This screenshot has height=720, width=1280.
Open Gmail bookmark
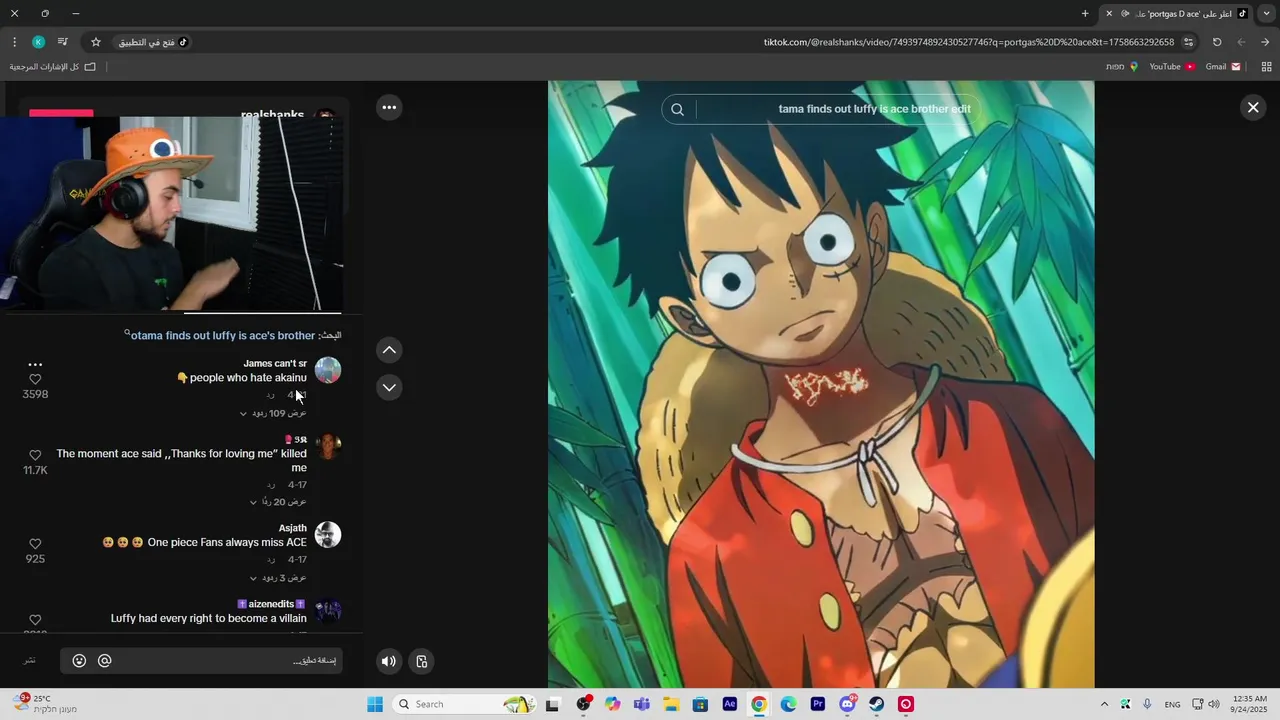[x=1222, y=67]
